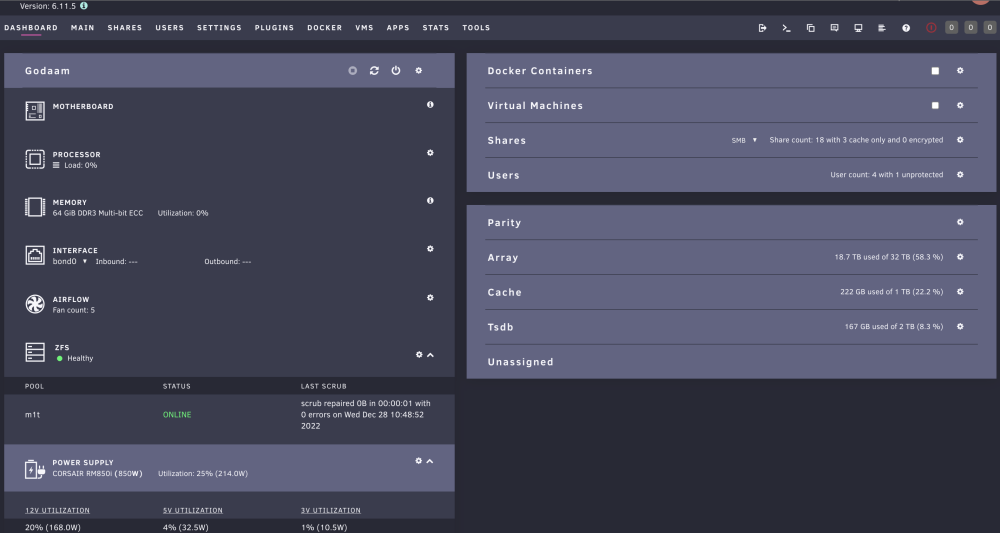Open the help question mark icon
This screenshot has height=533, width=1000.
(x=906, y=28)
